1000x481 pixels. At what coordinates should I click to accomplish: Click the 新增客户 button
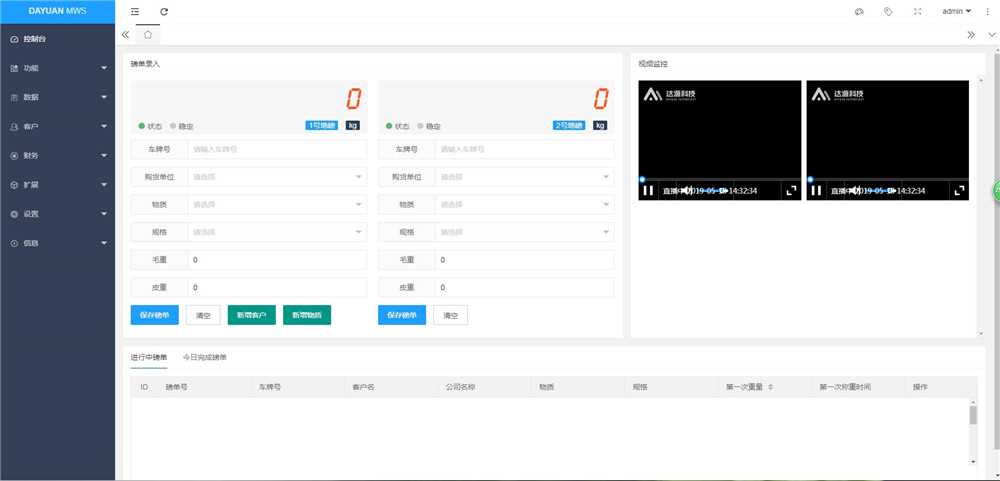click(251, 315)
